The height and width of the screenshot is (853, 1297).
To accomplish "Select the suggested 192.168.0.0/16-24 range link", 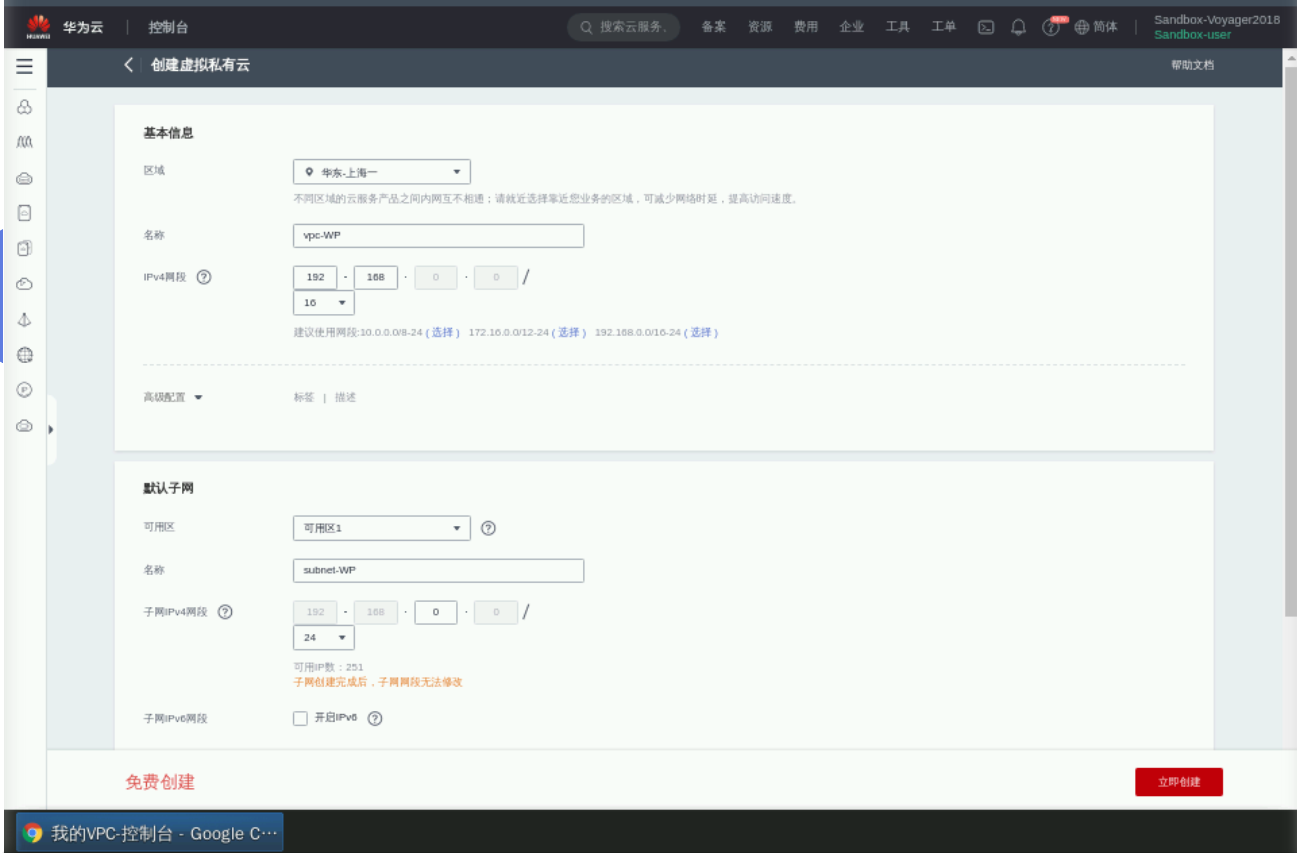I will (x=701, y=332).
